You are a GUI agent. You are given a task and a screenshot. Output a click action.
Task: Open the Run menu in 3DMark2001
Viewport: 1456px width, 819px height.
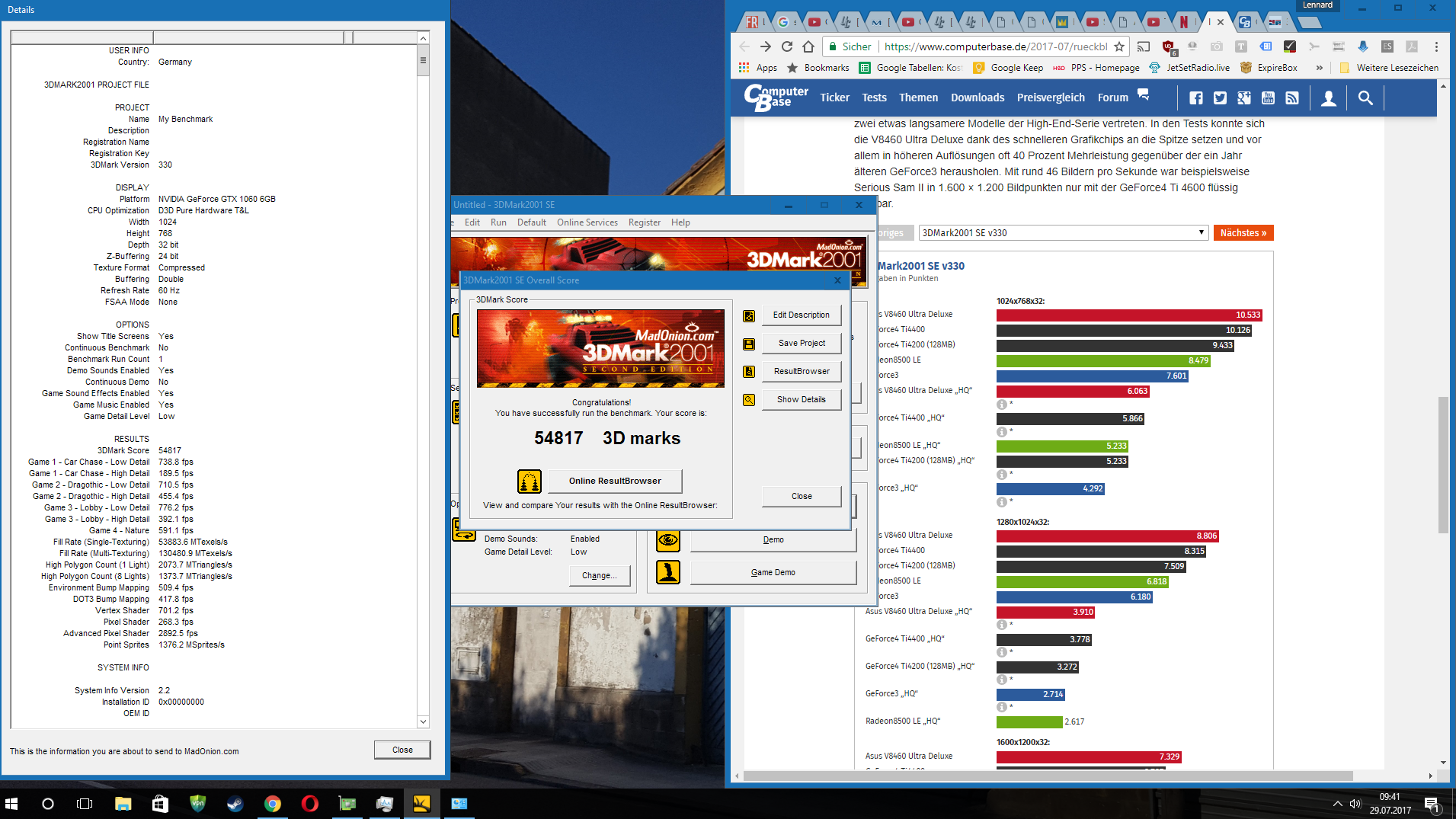click(498, 222)
